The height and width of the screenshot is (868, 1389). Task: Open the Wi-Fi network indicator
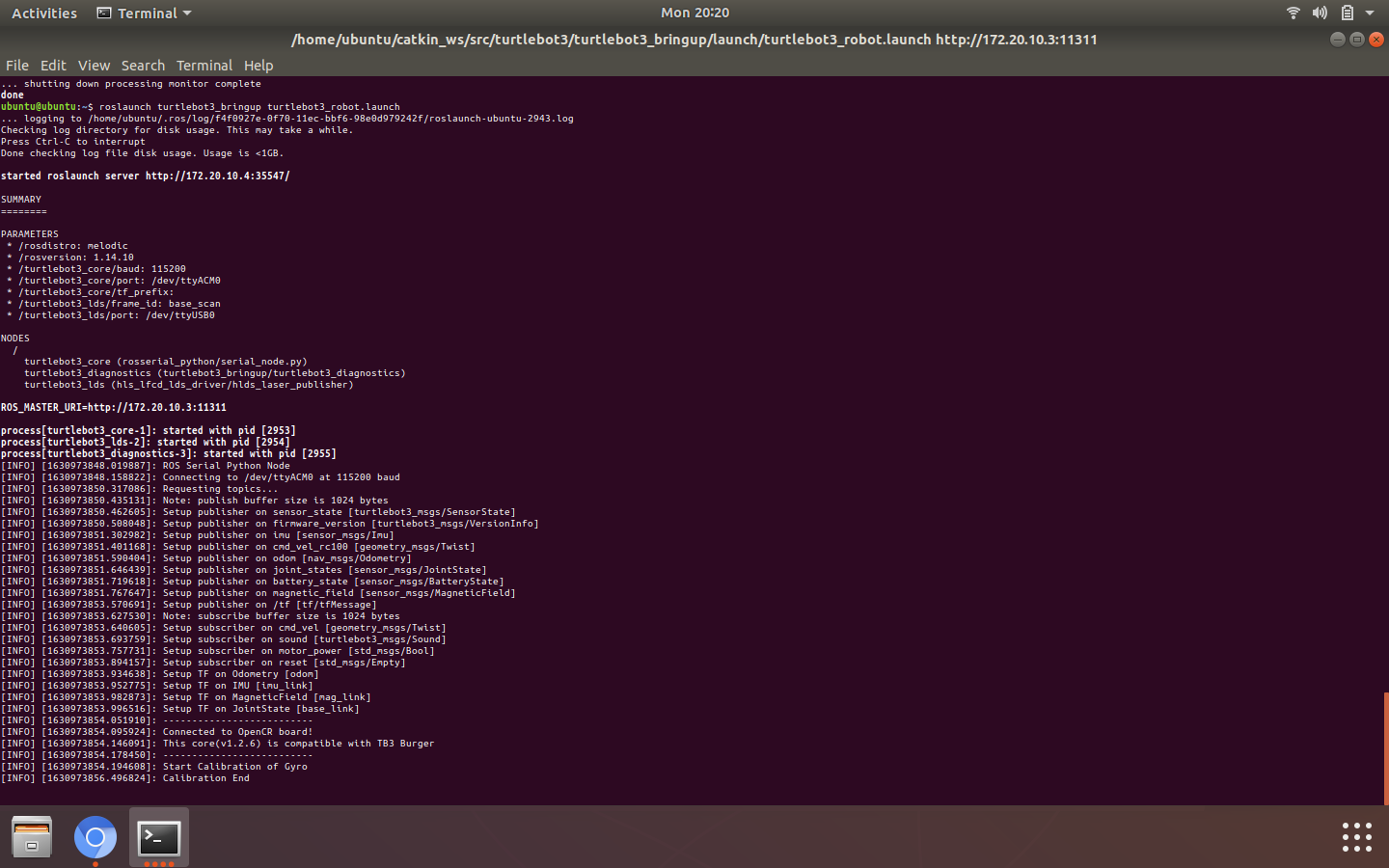coord(1294,13)
